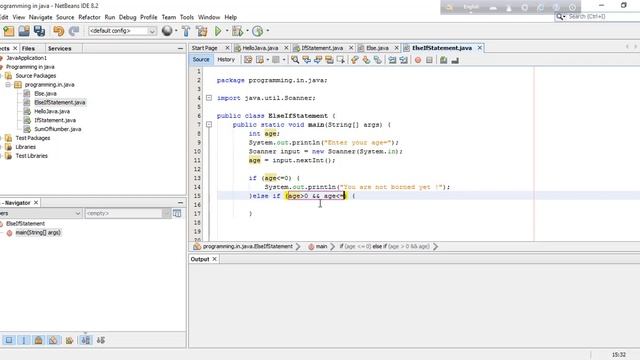Screen dimensions: 640x360
Task: Click the Open Project toolbar icon
Action: tap(24, 31)
